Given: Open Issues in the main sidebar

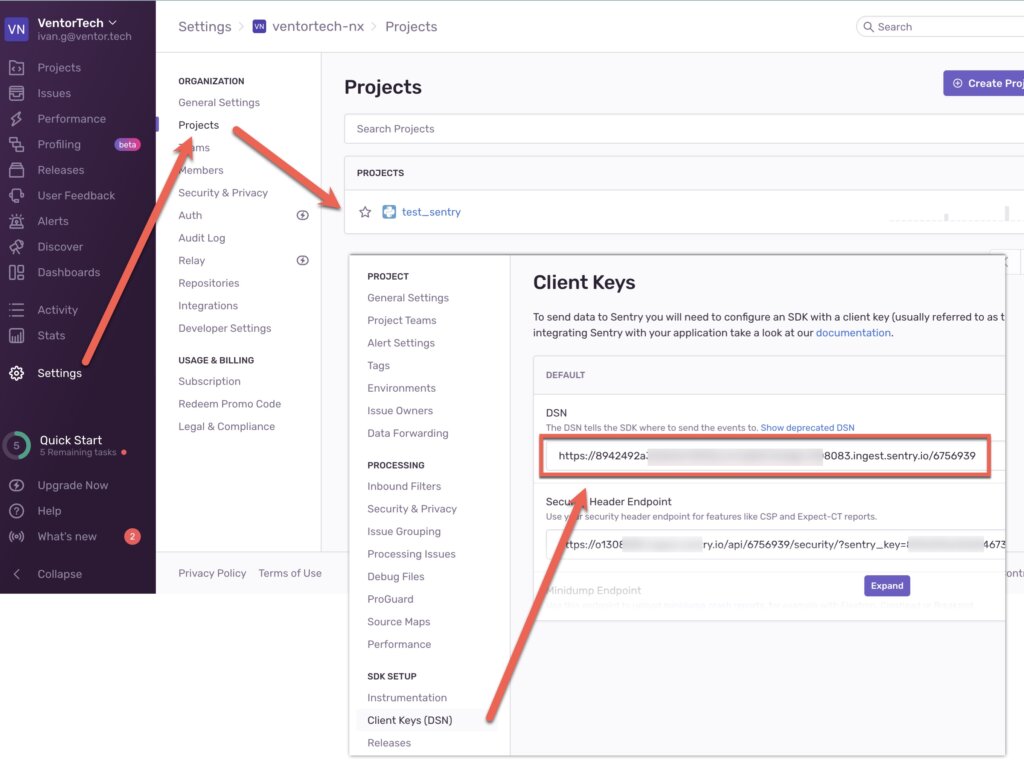Looking at the screenshot, I should pos(54,93).
